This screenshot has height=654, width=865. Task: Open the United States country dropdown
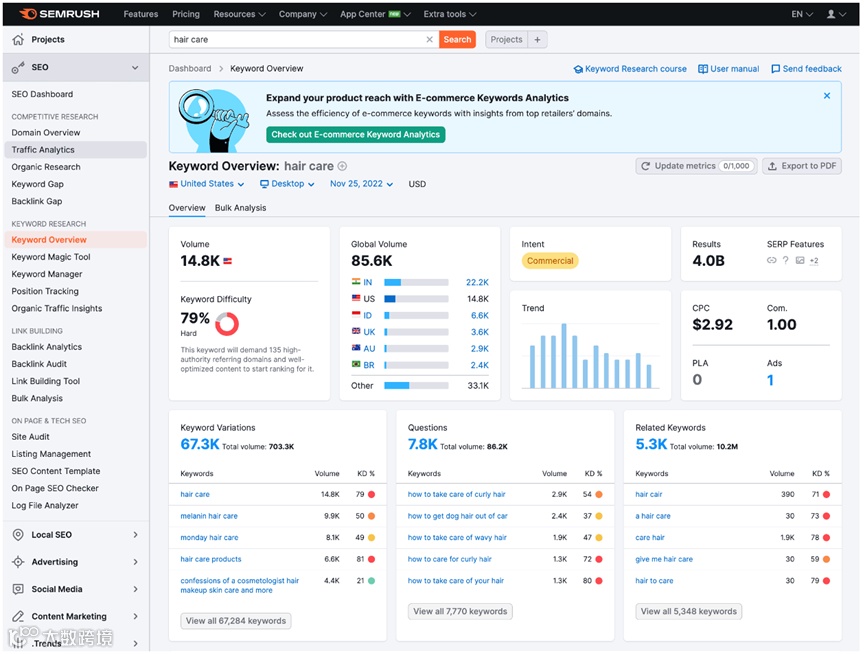point(207,184)
